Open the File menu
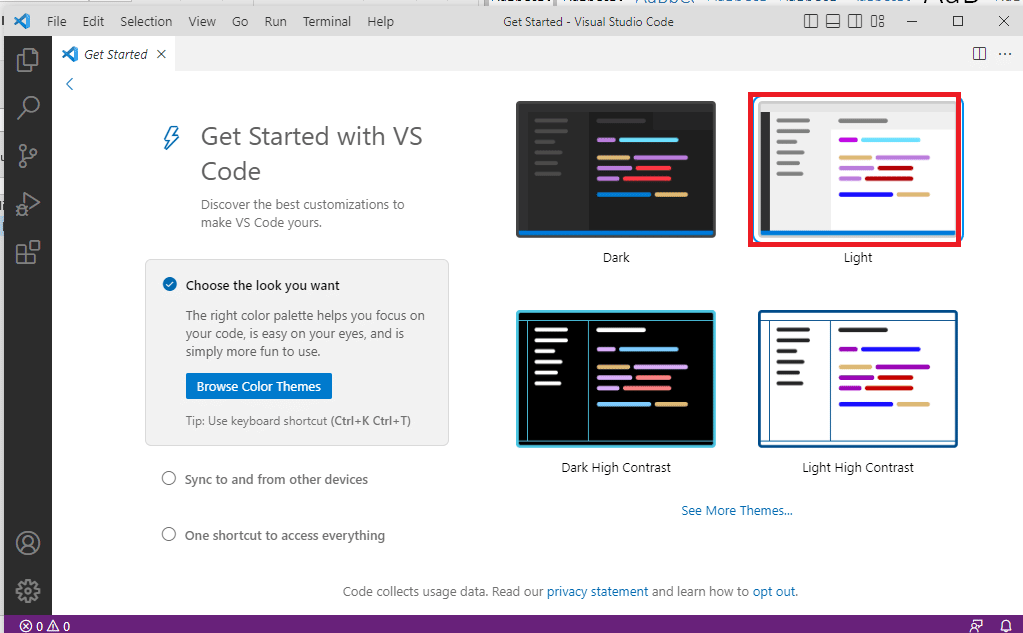Screen dimensions: 1023x633 click(x=57, y=22)
